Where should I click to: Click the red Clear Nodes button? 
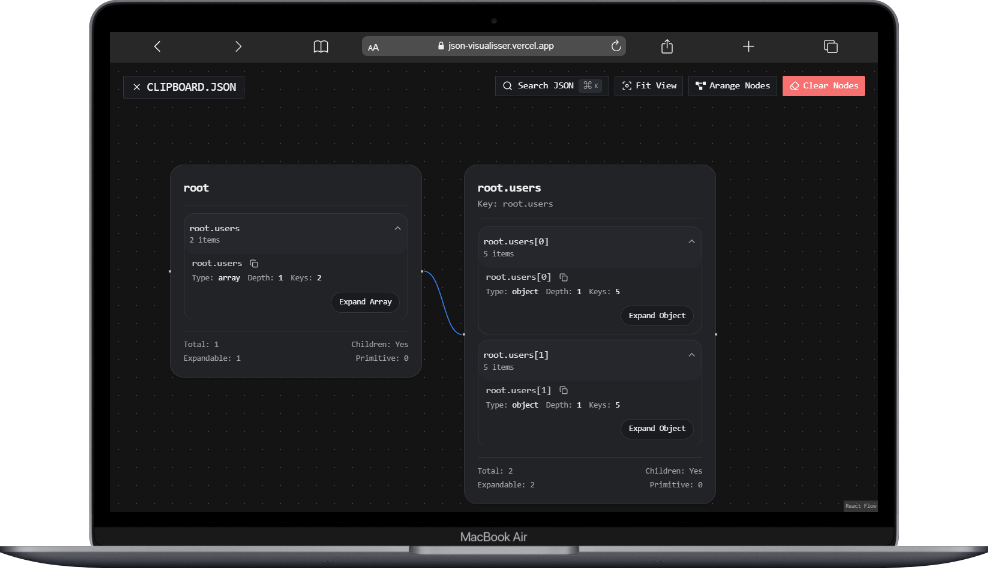point(824,86)
